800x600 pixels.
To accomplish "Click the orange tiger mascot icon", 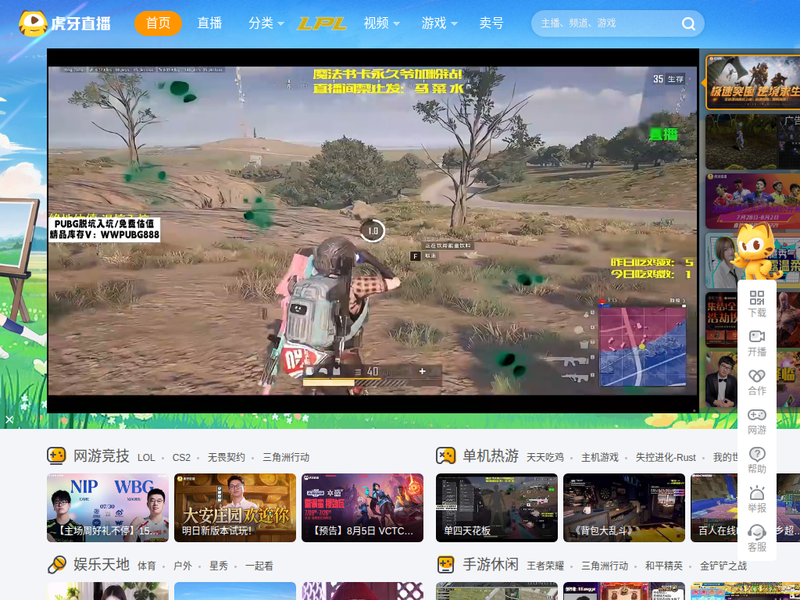I will point(757,253).
